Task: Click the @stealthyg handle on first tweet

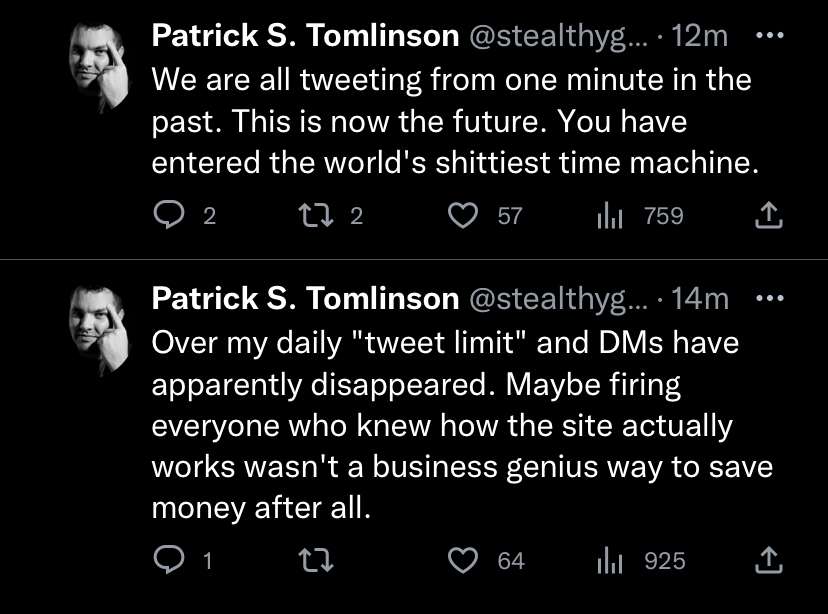Action: click(558, 36)
